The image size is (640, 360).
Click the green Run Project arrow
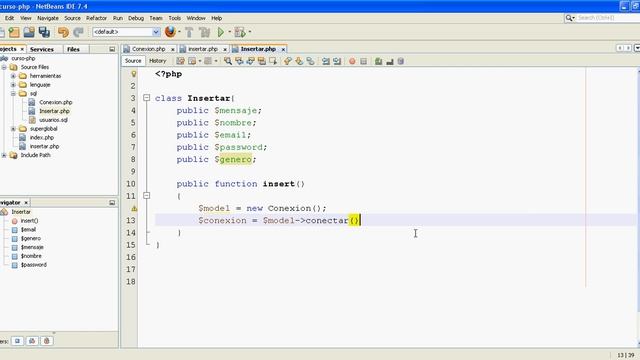coord(221,32)
